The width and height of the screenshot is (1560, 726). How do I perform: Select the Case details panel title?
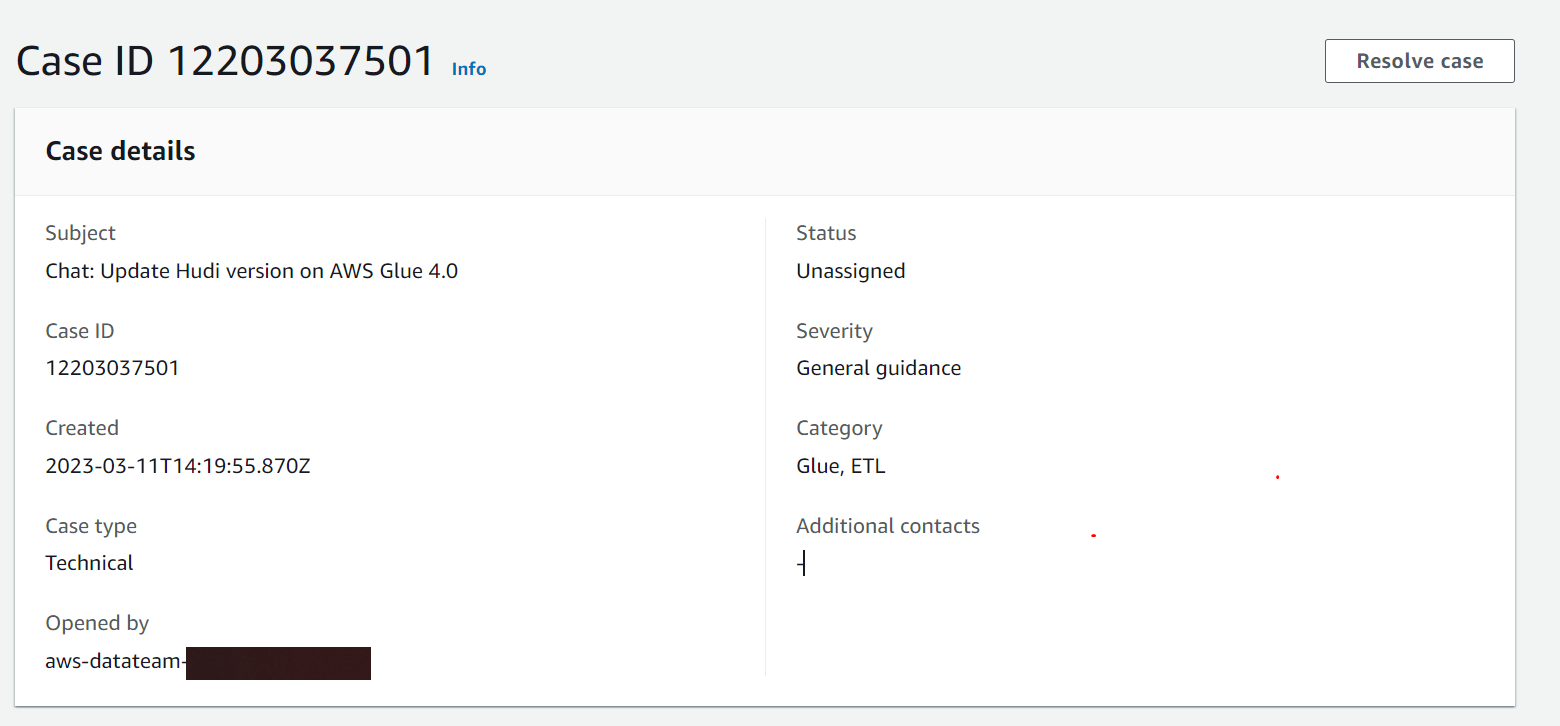coord(121,151)
